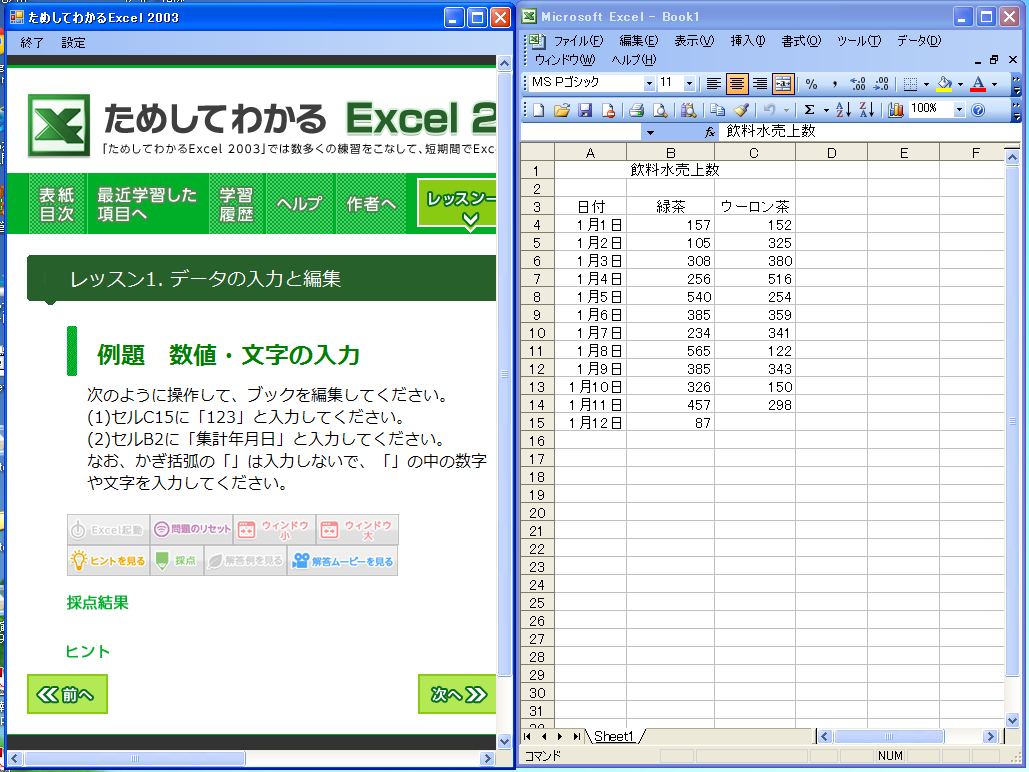This screenshot has width=1029, height=772.
Task: Select column D header in Excel
Action: 831,153
